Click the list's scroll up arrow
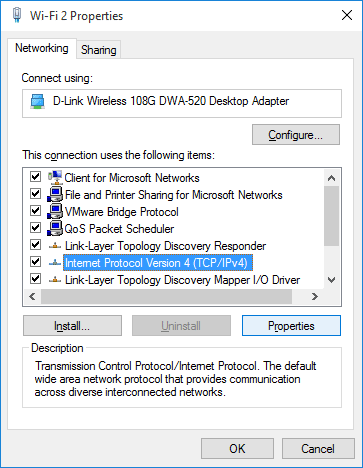 coord(331,178)
